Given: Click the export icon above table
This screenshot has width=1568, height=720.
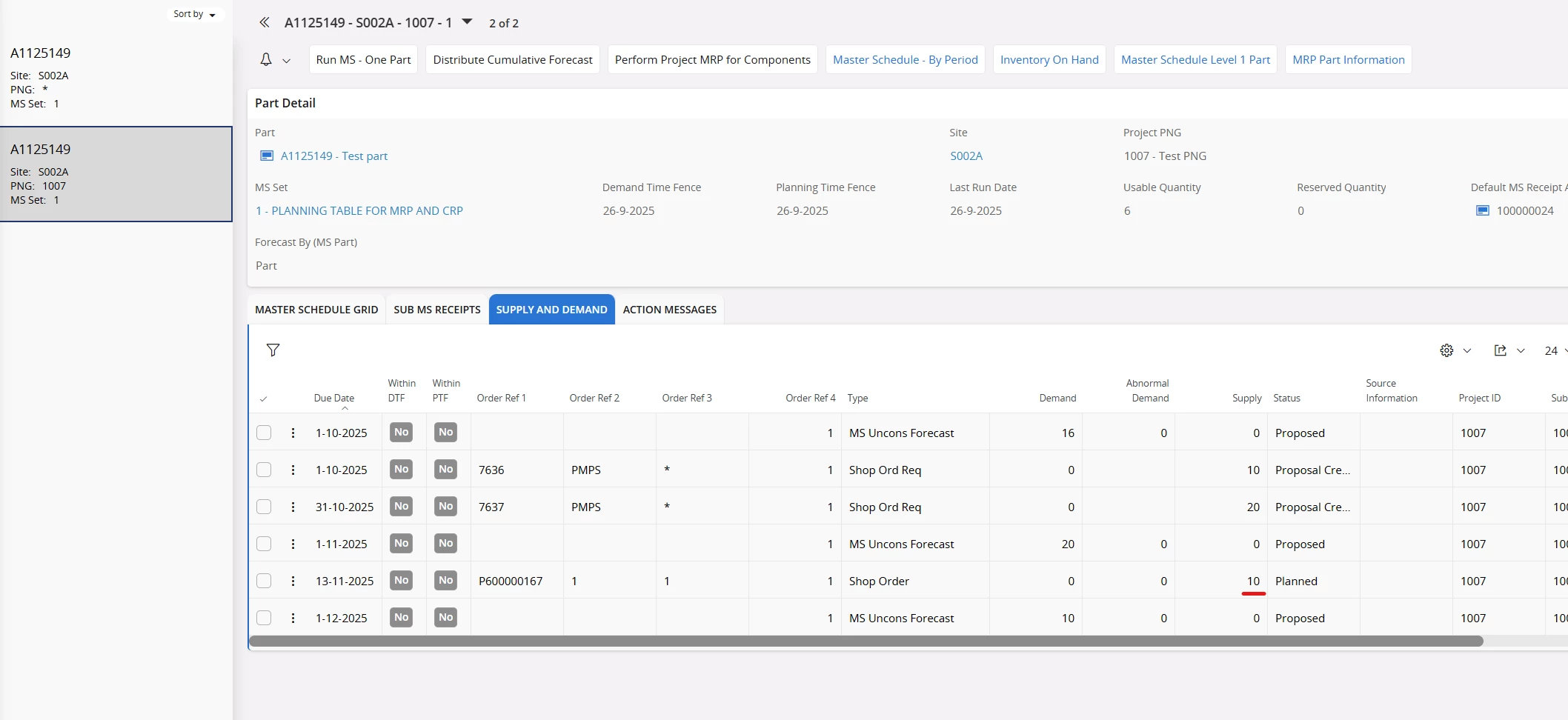Looking at the screenshot, I should (x=1500, y=350).
